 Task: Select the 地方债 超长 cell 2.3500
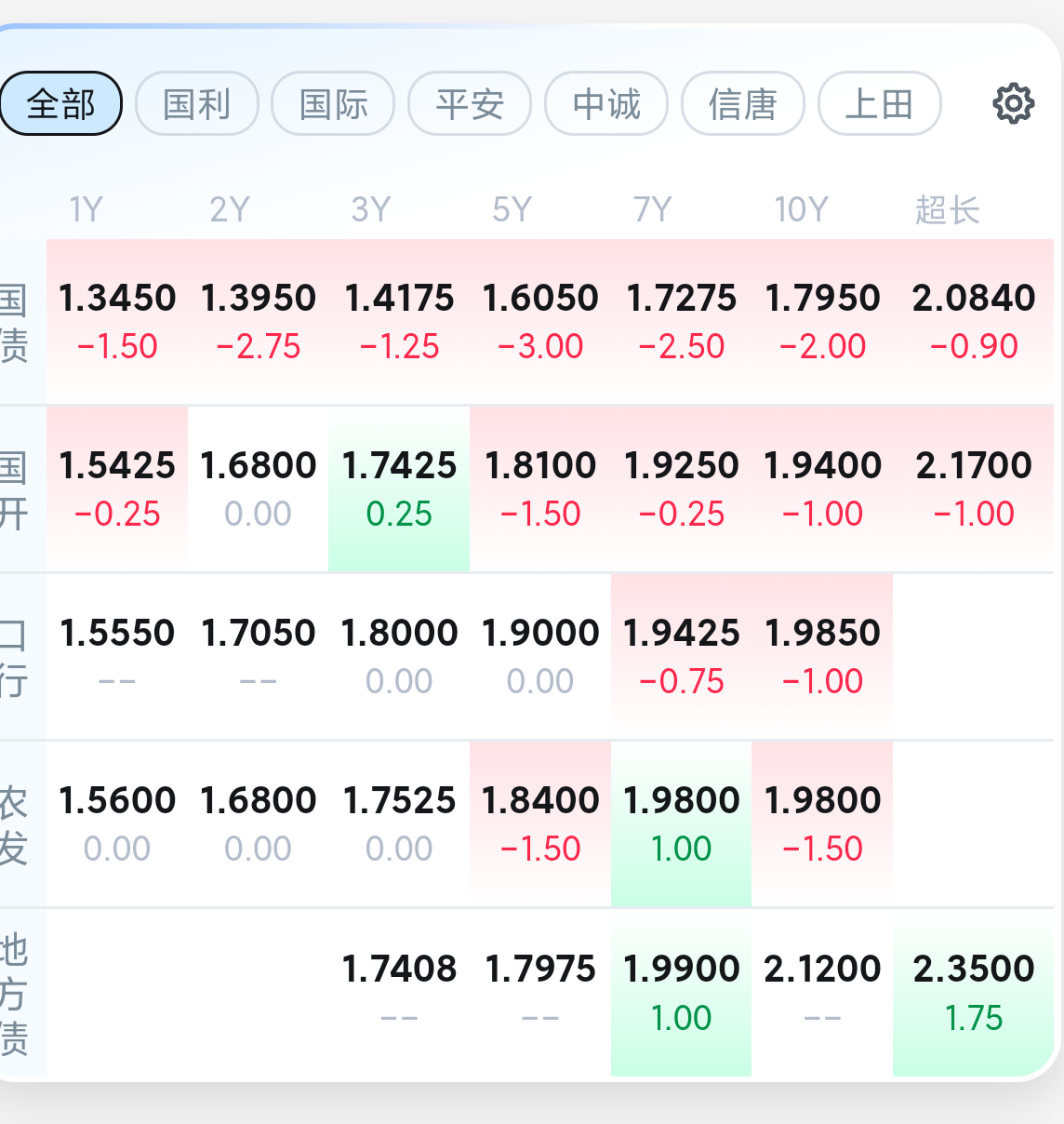coord(973,992)
